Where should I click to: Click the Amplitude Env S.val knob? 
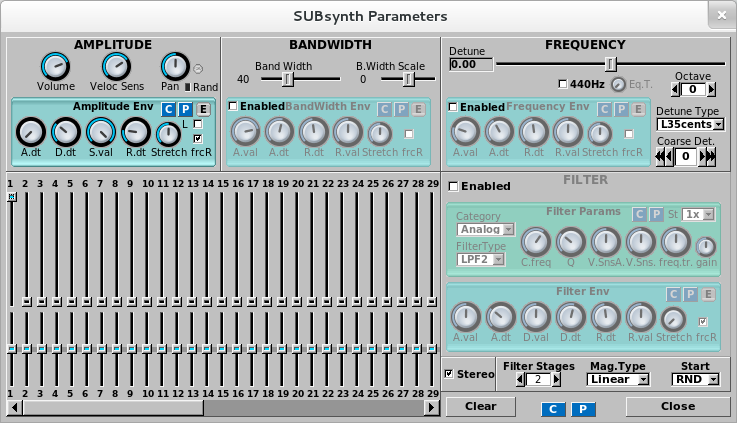100,131
